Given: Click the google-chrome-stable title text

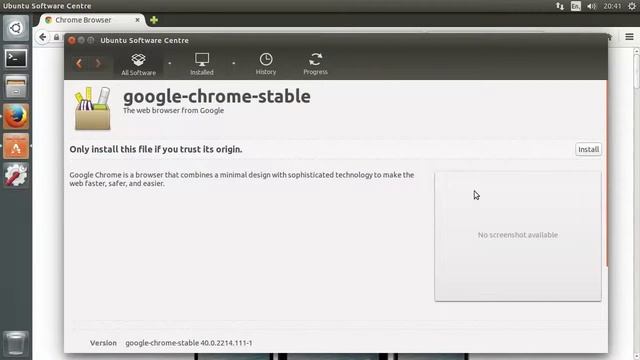Looking at the screenshot, I should coord(217,97).
